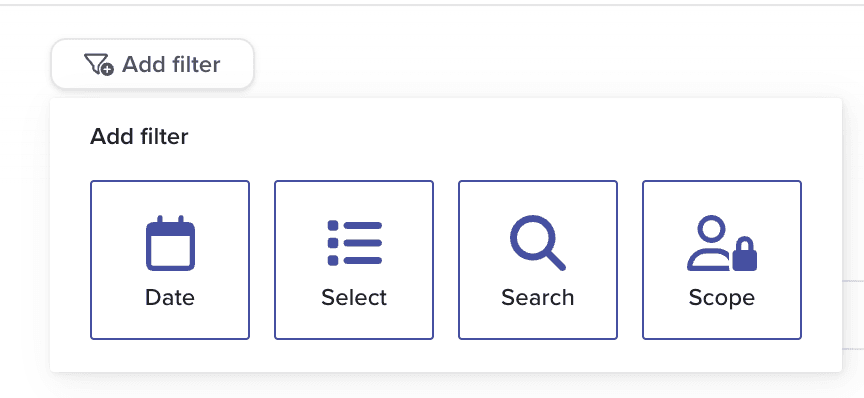Click the calendar icon for Date filter
864x398 pixels.
pyautogui.click(x=170, y=243)
